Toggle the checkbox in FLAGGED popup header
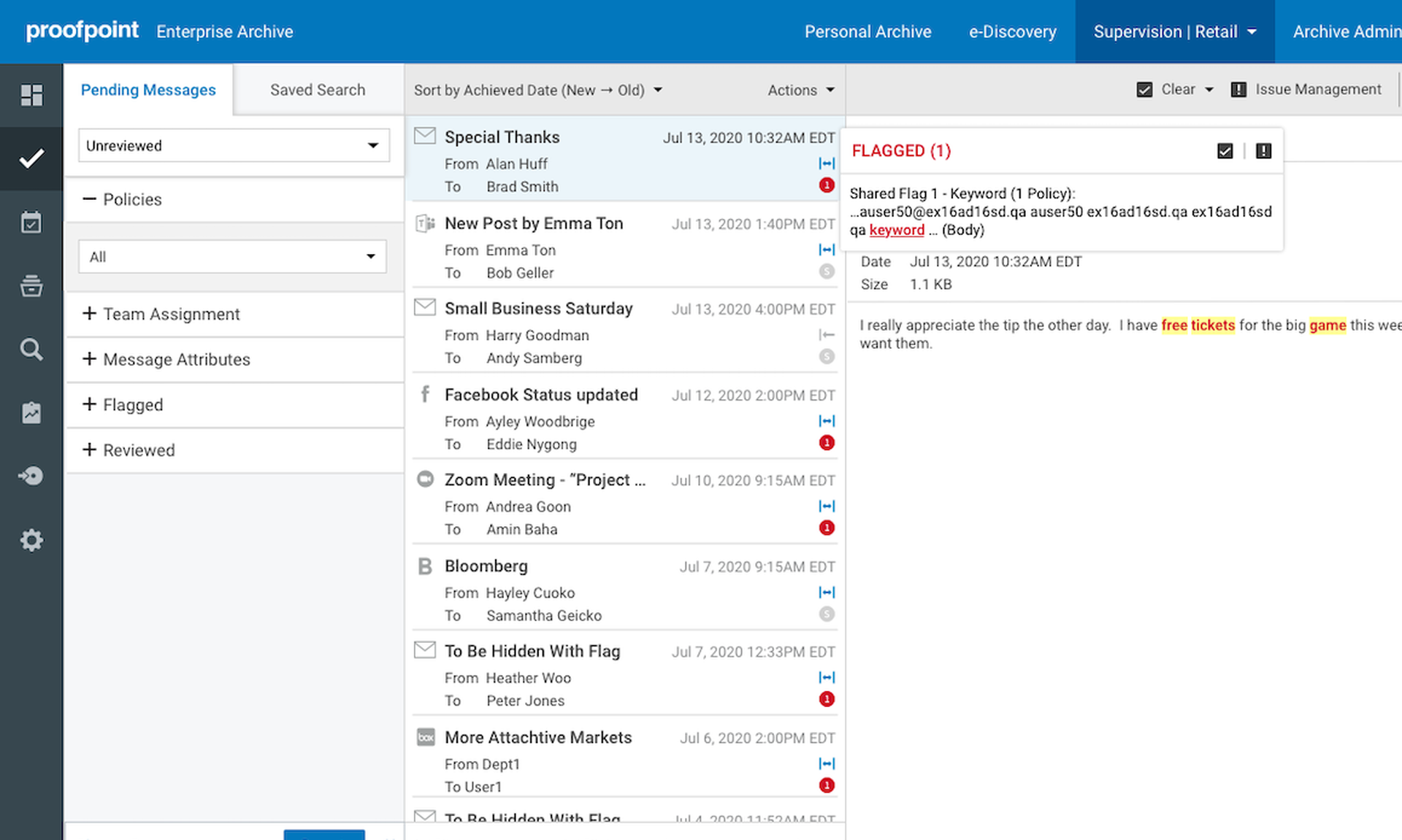The height and width of the screenshot is (840, 1402). [x=1225, y=150]
